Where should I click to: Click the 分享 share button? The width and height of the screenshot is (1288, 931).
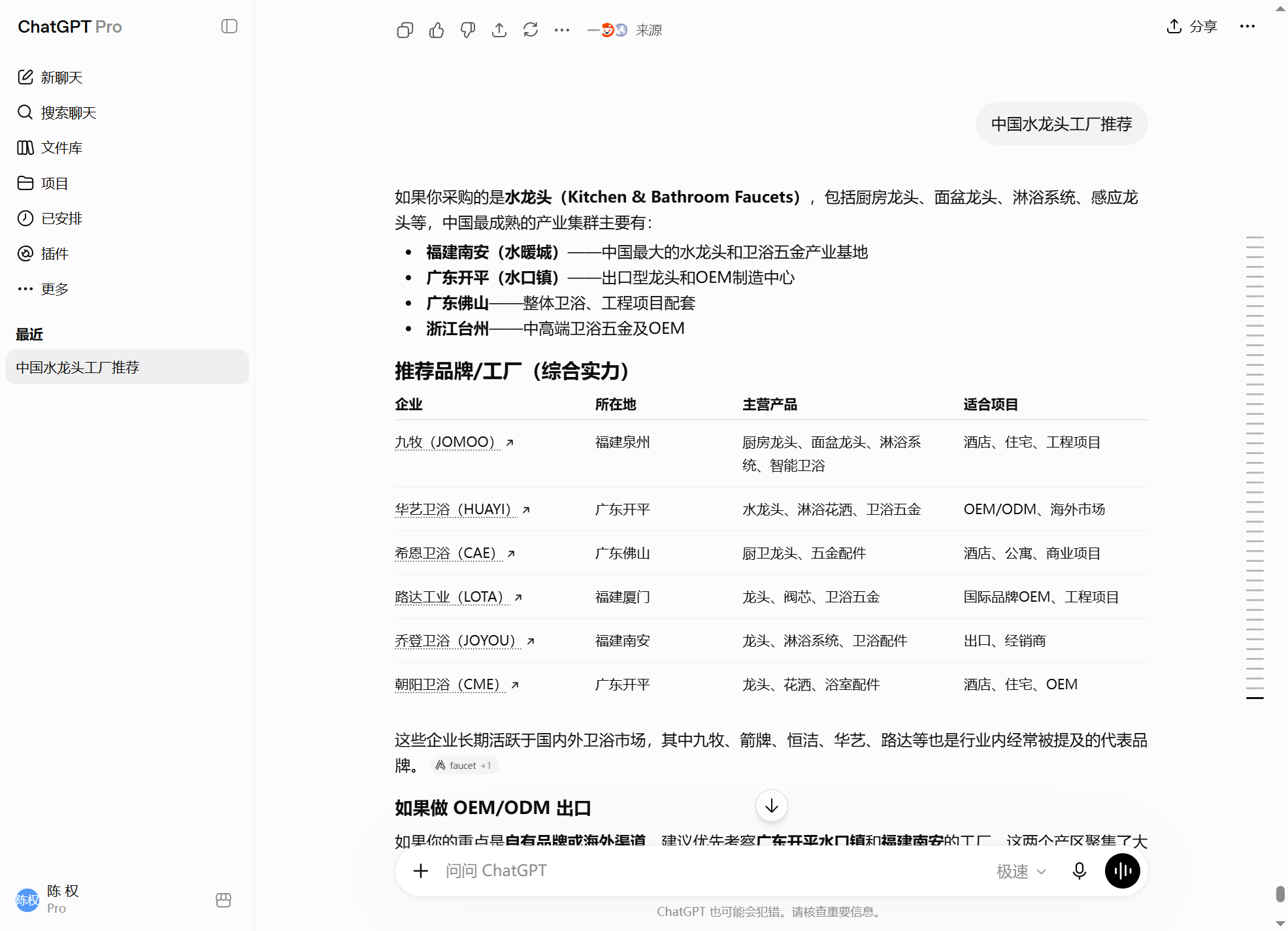(x=1192, y=27)
